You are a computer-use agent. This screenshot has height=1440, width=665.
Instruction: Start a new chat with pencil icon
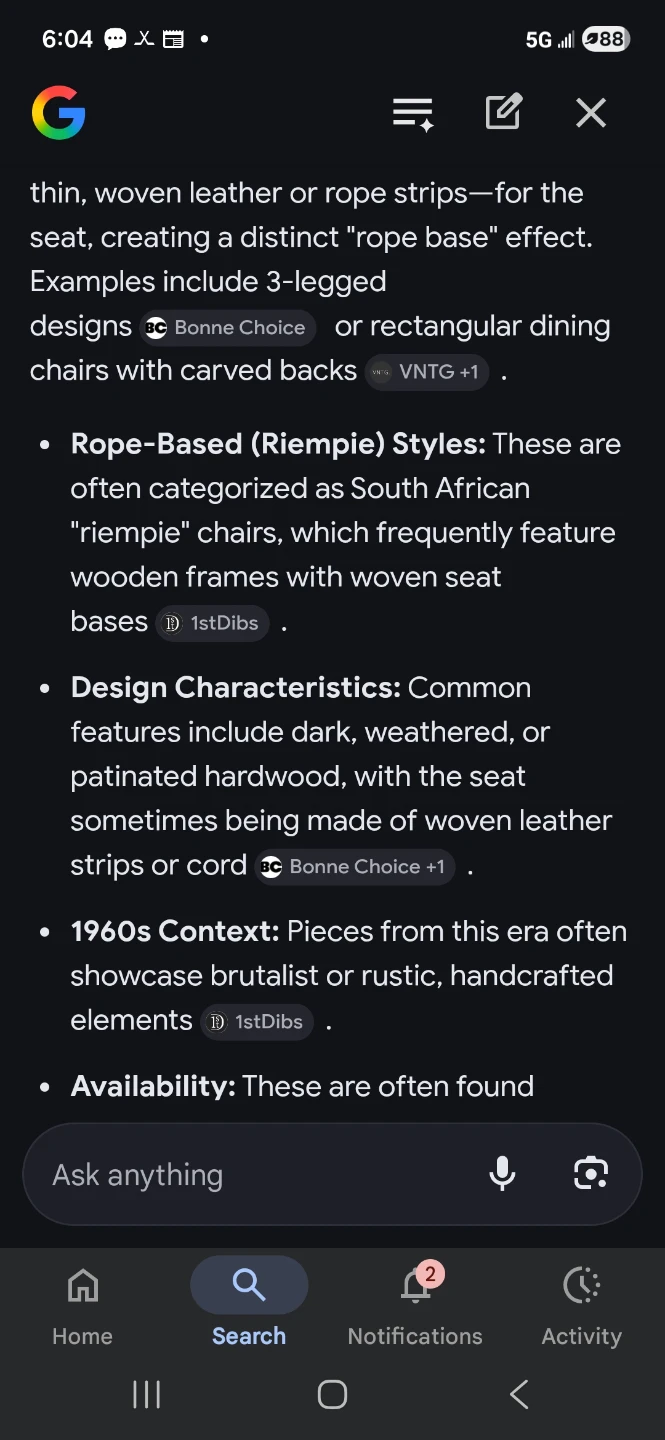(503, 112)
